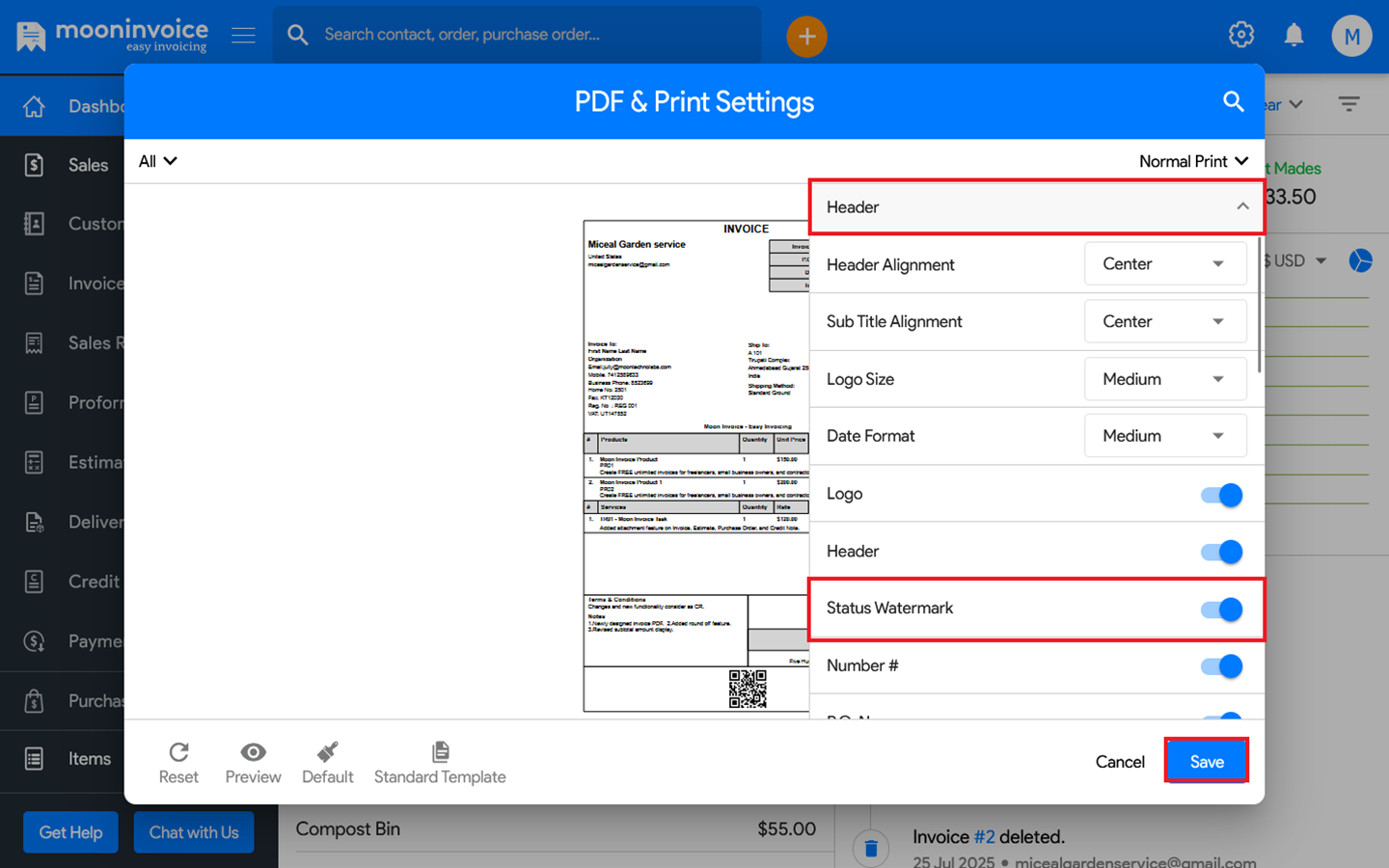
Task: Open the settings gear icon
Action: pos(1241,35)
